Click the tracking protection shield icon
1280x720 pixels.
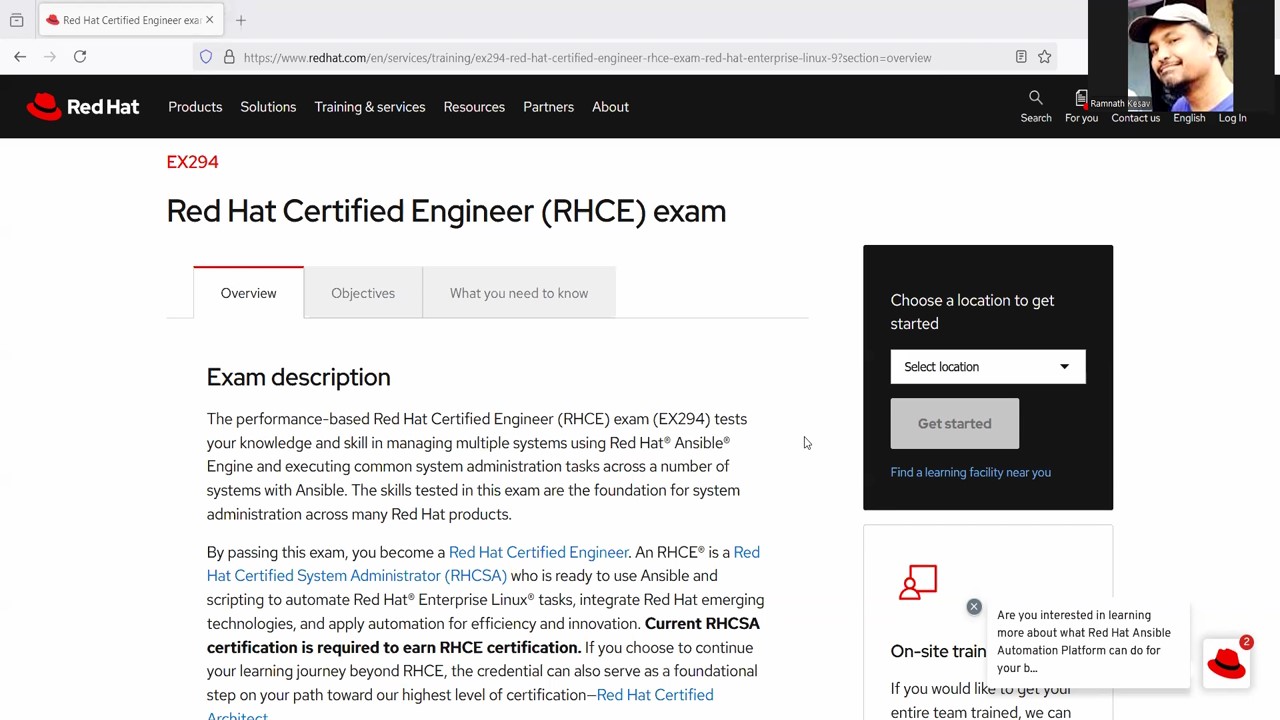pyautogui.click(x=206, y=57)
